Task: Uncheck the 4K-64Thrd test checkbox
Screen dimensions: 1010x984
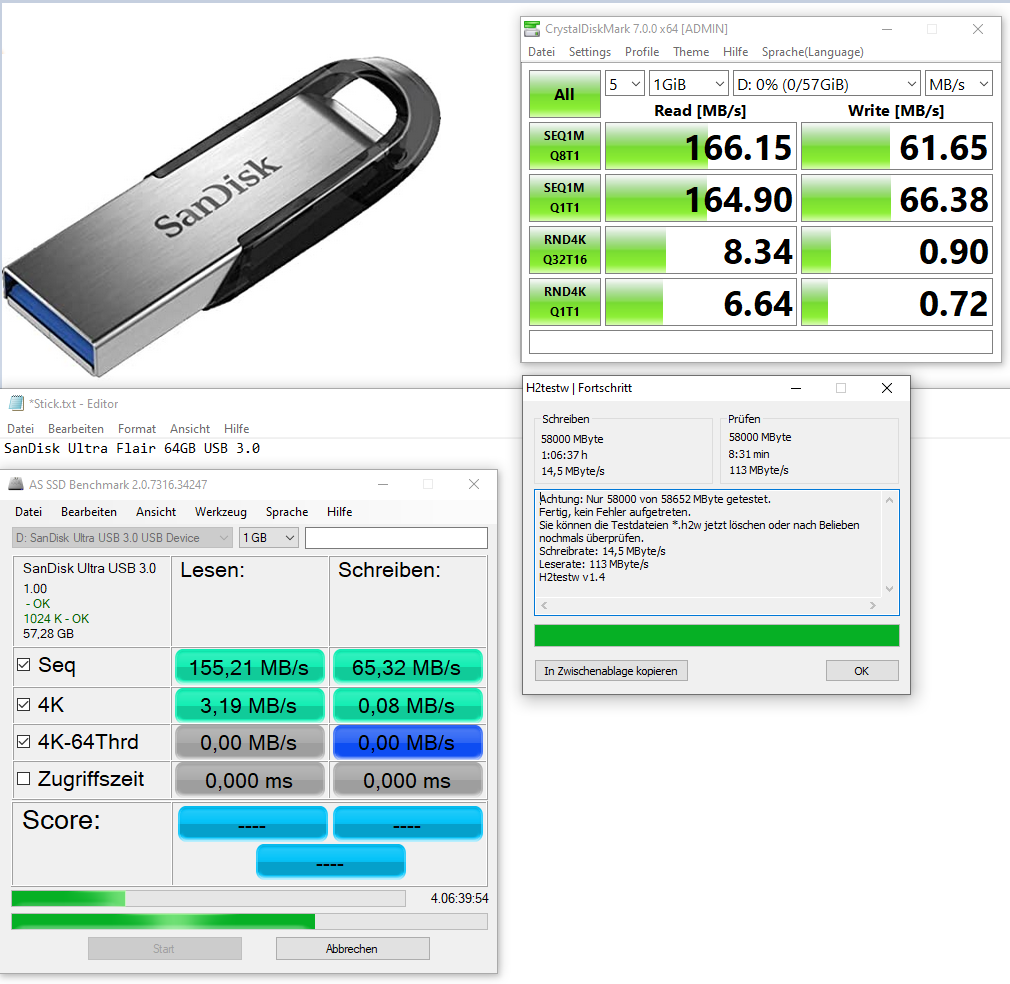Action: tap(24, 742)
